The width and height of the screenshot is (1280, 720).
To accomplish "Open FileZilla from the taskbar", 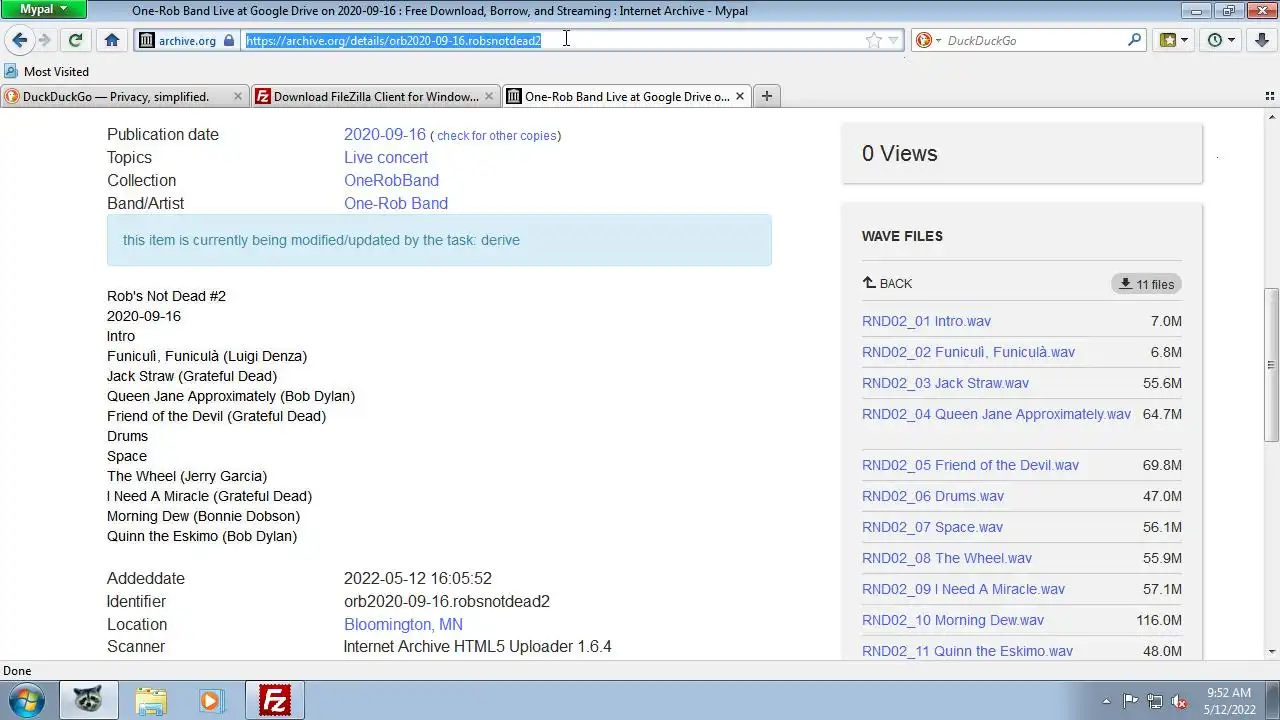I will point(275,700).
